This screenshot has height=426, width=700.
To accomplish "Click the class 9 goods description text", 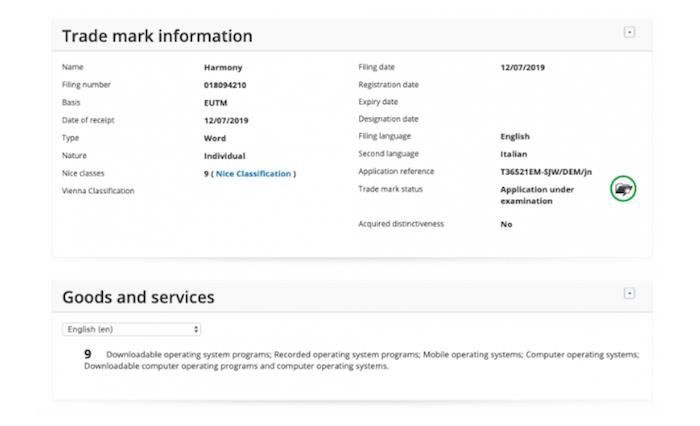I will pyautogui.click(x=362, y=360).
